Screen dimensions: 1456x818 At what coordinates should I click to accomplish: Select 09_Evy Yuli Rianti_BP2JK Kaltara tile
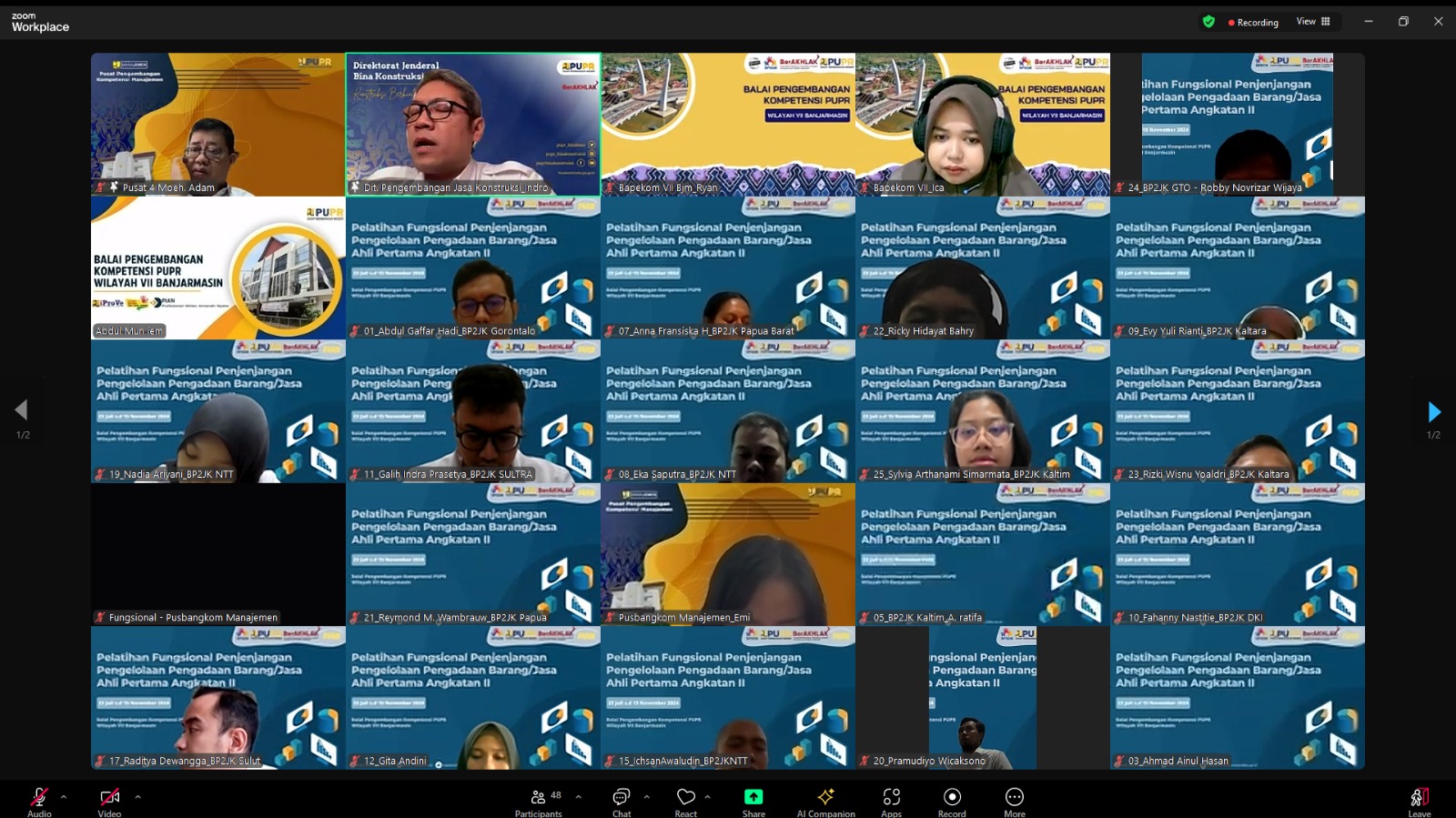pos(1238,268)
